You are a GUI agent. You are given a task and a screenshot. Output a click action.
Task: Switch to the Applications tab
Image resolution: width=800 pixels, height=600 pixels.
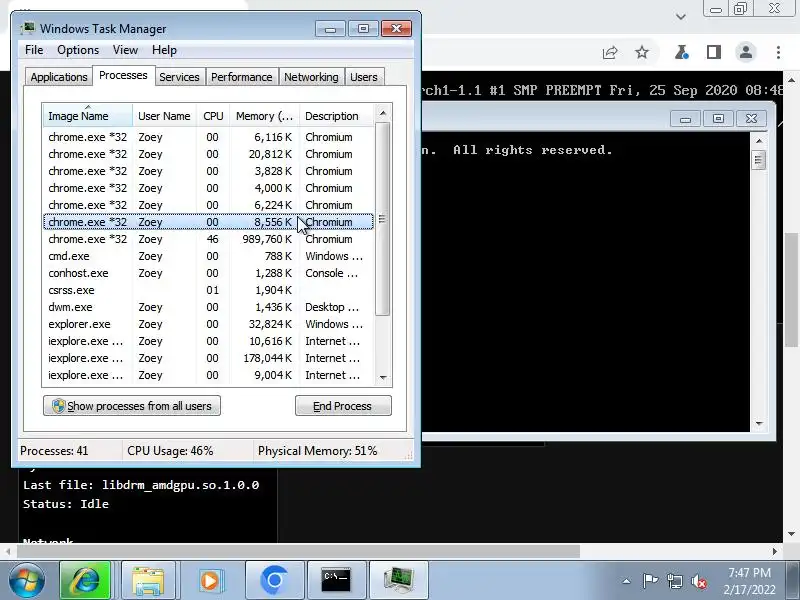pyautogui.click(x=59, y=77)
